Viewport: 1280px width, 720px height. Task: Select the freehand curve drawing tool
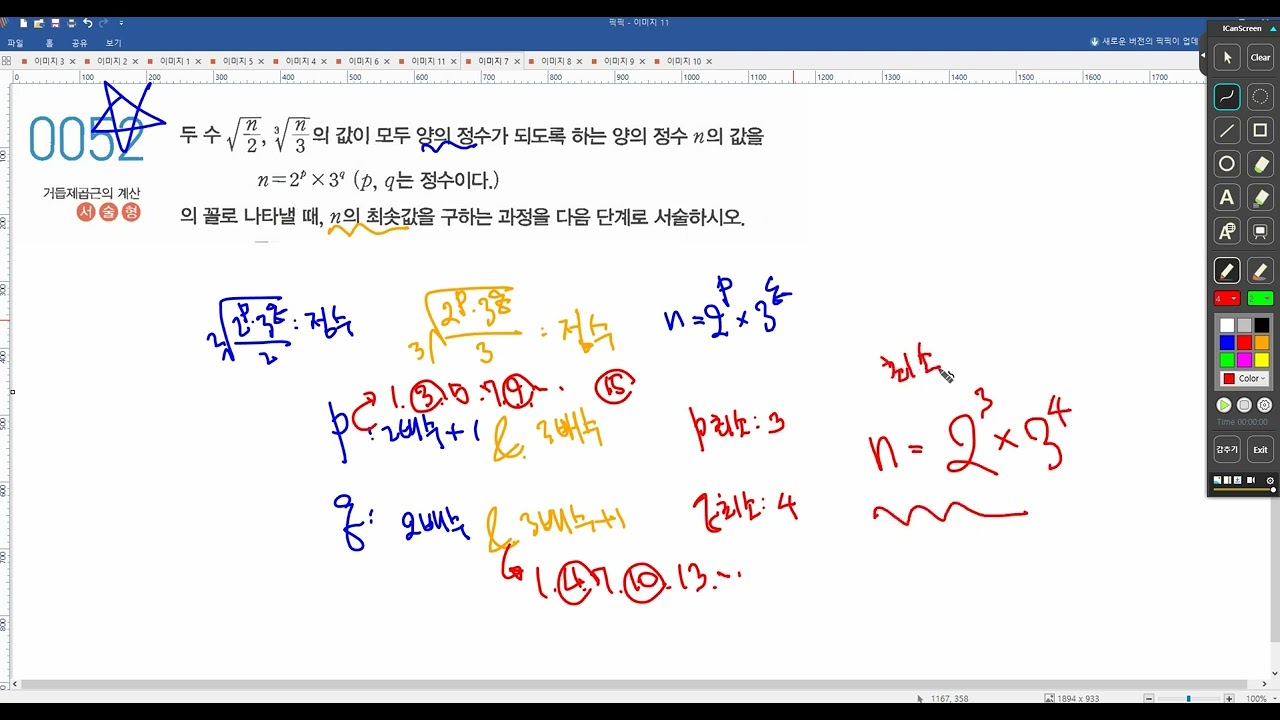coord(1227,97)
